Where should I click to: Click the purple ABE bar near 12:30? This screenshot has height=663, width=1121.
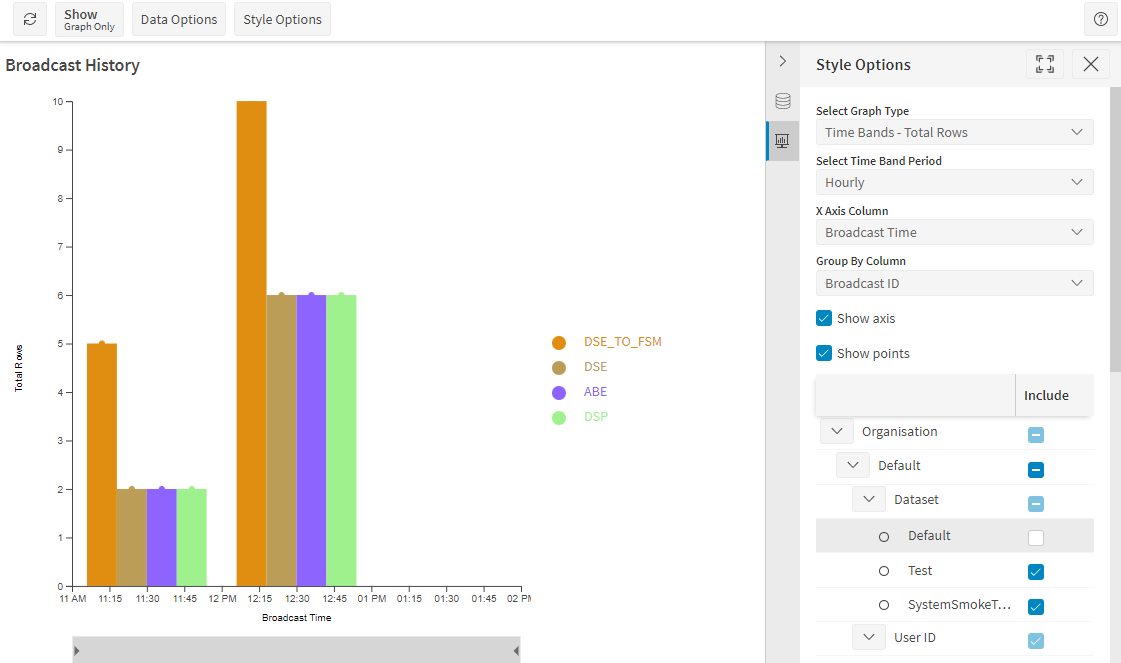[x=311, y=441]
